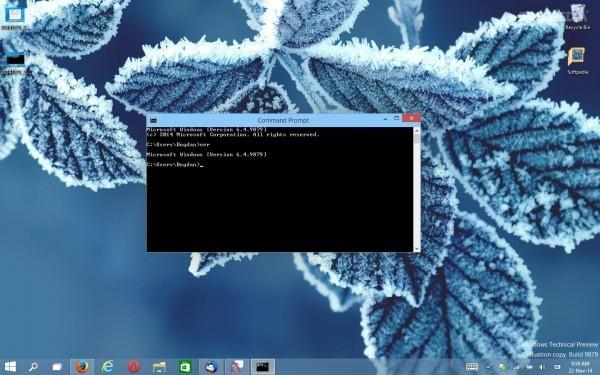Viewport: 600px width, 375px height.
Task: Open the network signal tray icon
Action: click(x=516, y=367)
